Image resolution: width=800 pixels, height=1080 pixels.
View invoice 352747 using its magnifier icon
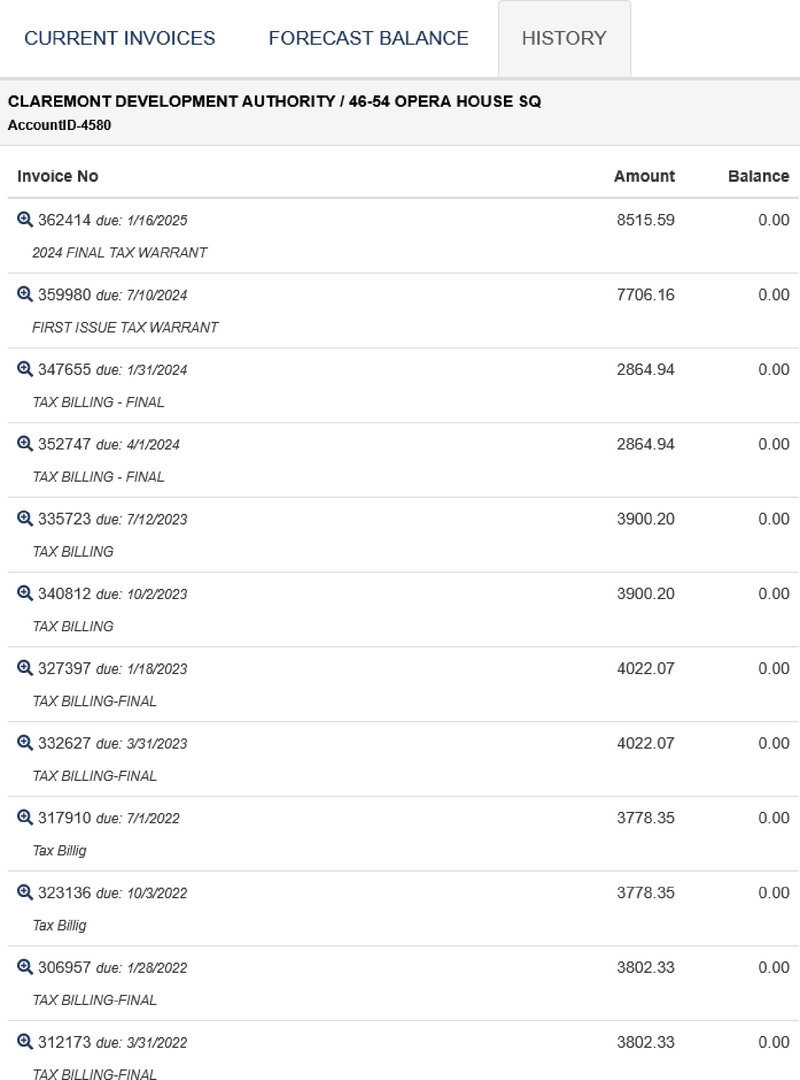(25, 444)
